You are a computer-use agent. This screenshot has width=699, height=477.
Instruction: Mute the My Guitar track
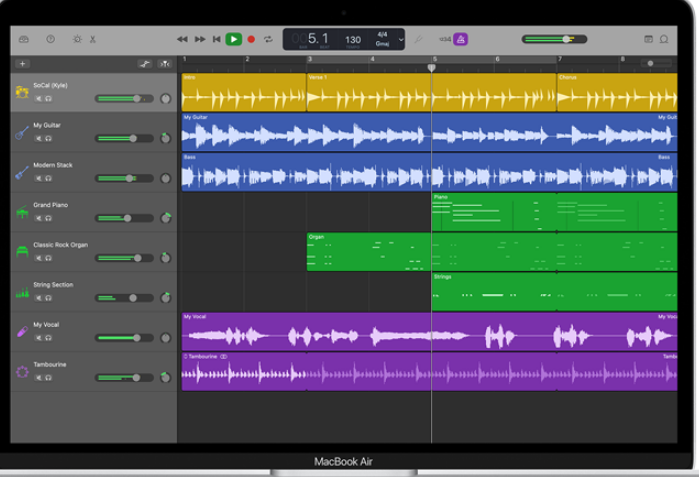[39, 139]
